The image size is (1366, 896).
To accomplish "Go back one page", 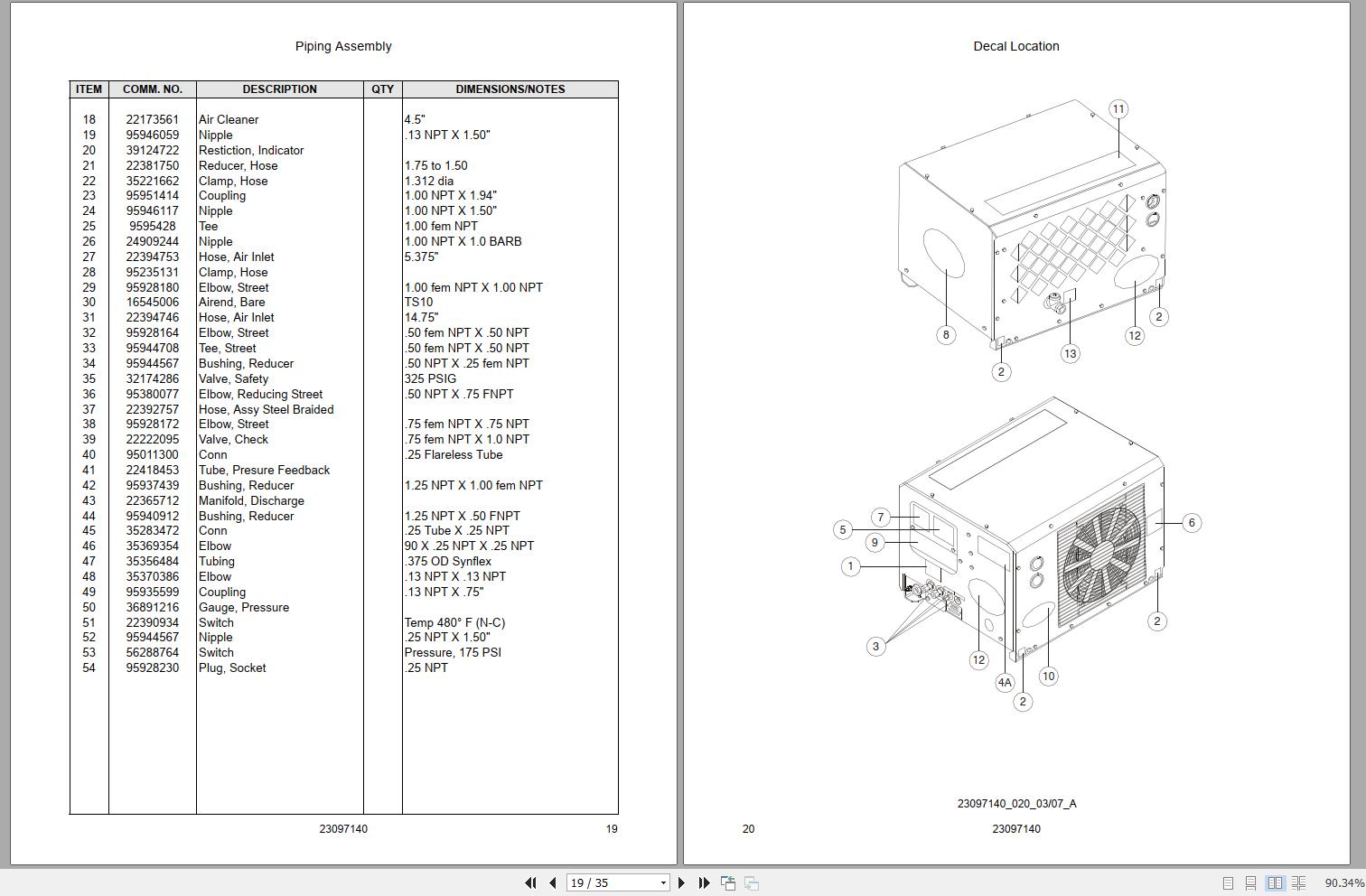I will (x=551, y=882).
